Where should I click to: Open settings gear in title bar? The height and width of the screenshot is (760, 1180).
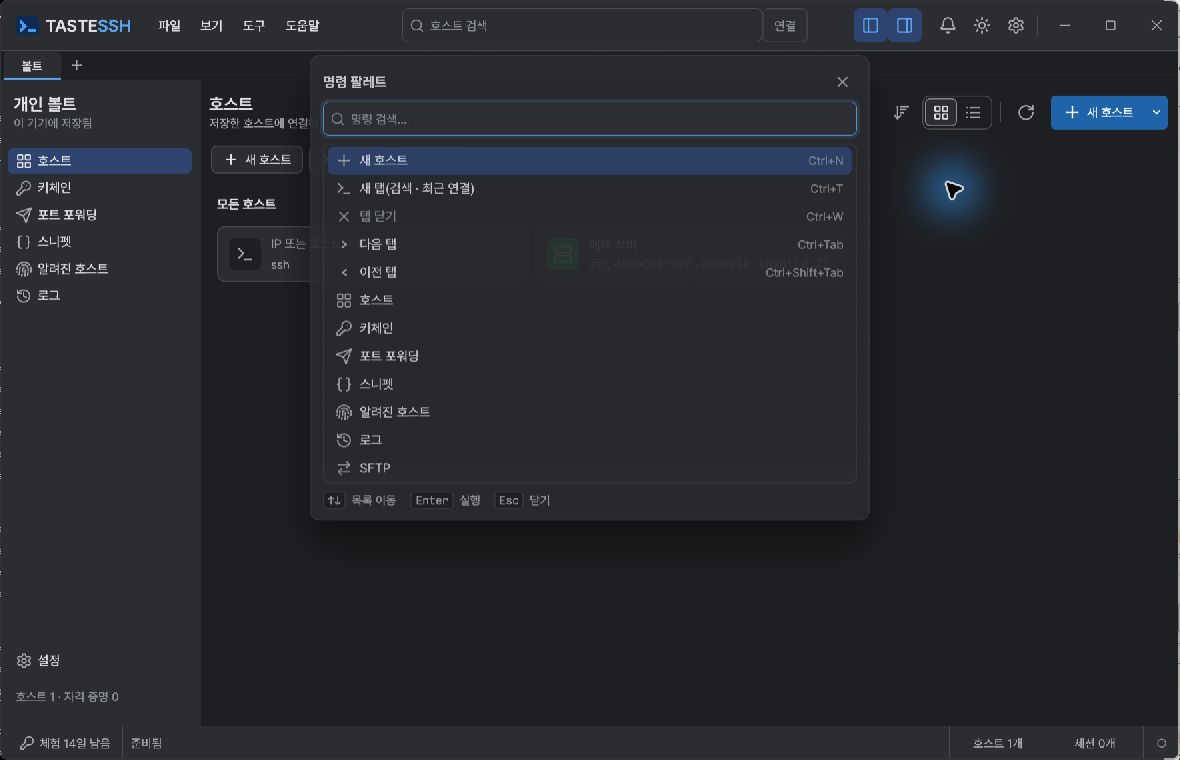1016,26
